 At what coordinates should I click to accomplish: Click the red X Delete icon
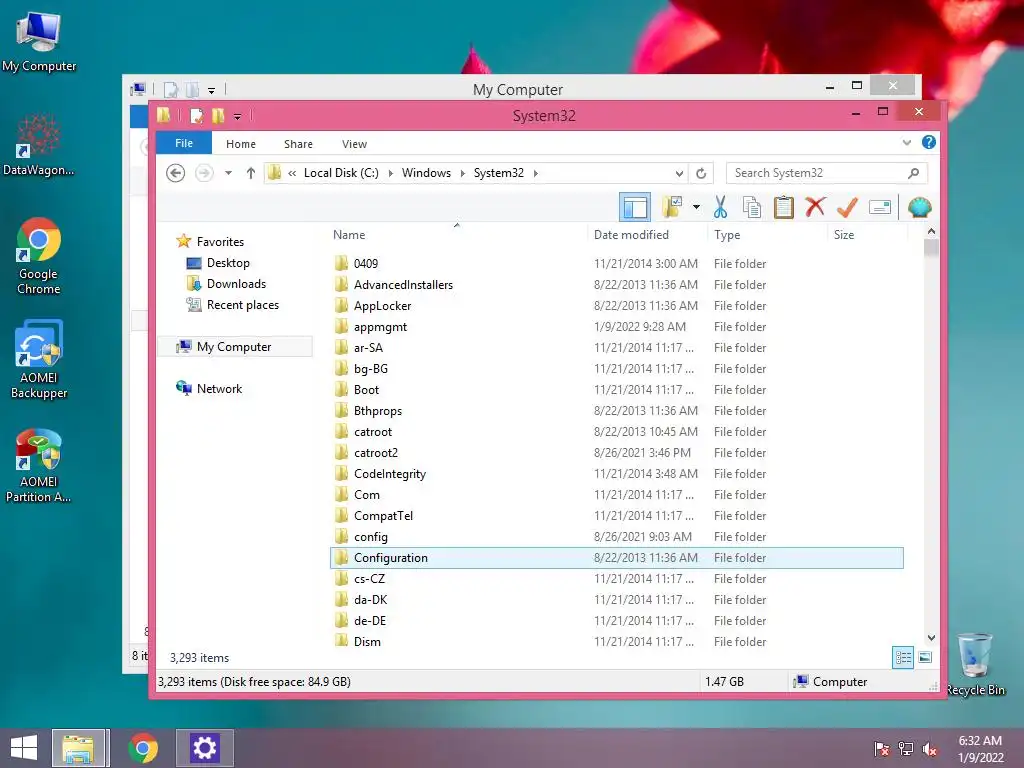point(815,207)
